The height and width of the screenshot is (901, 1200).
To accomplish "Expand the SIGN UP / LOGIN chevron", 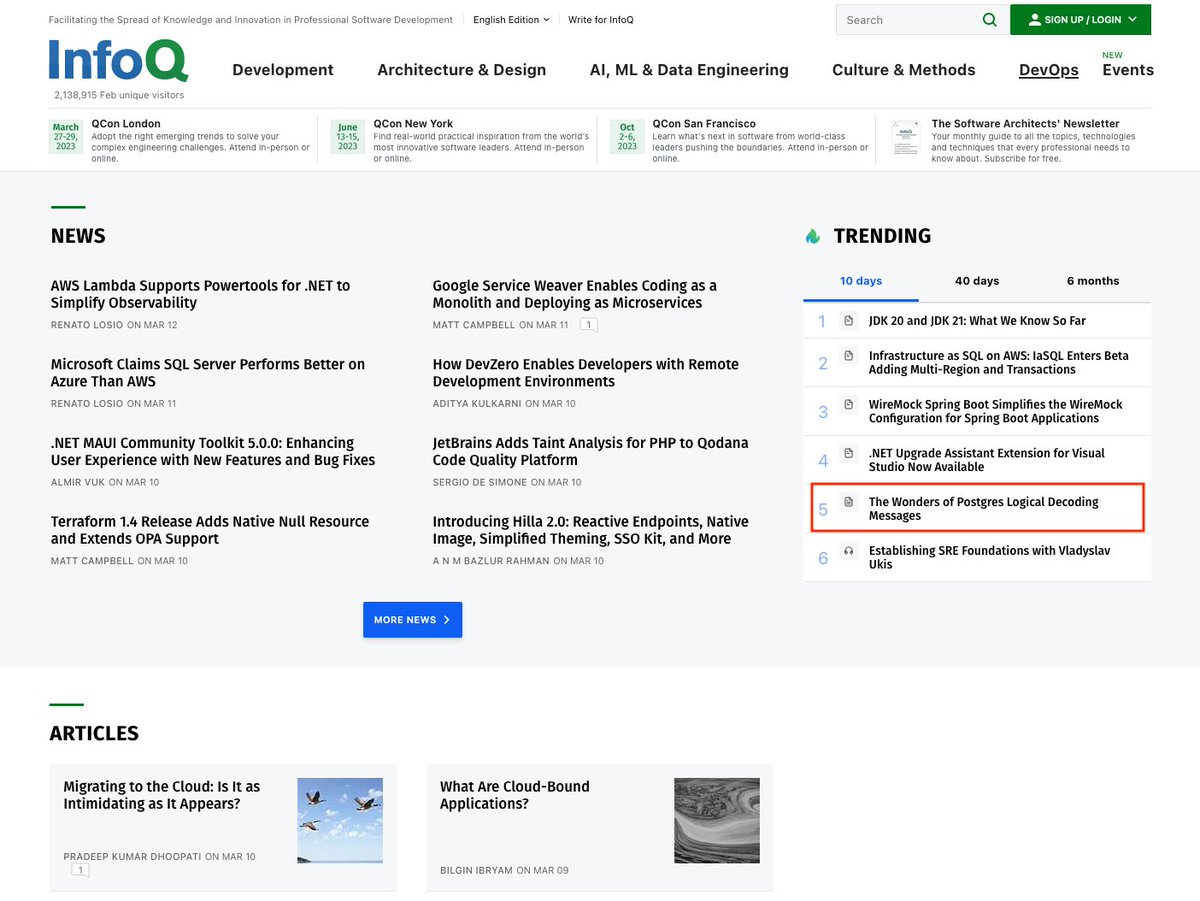I will coord(1132,19).
